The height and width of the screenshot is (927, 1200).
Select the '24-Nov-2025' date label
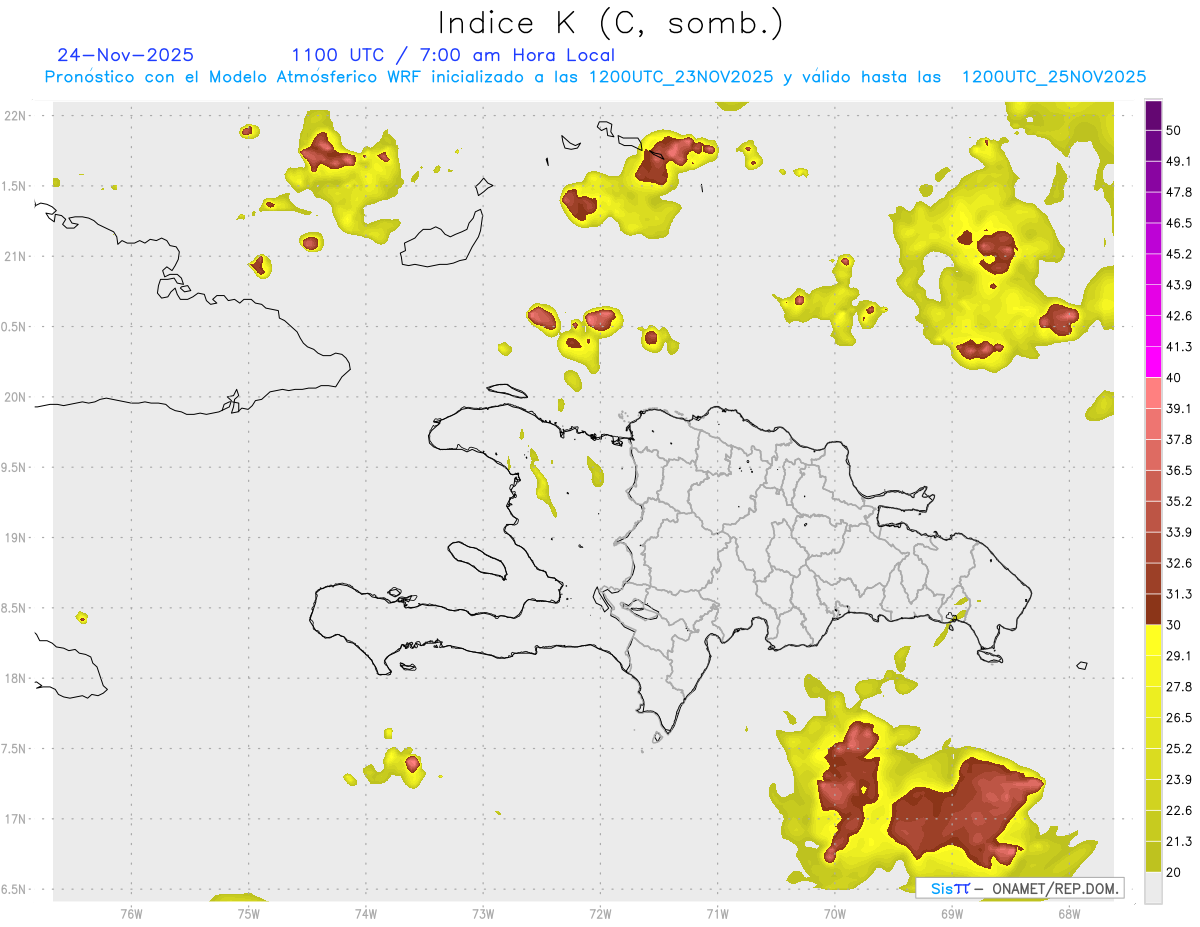click(x=126, y=55)
